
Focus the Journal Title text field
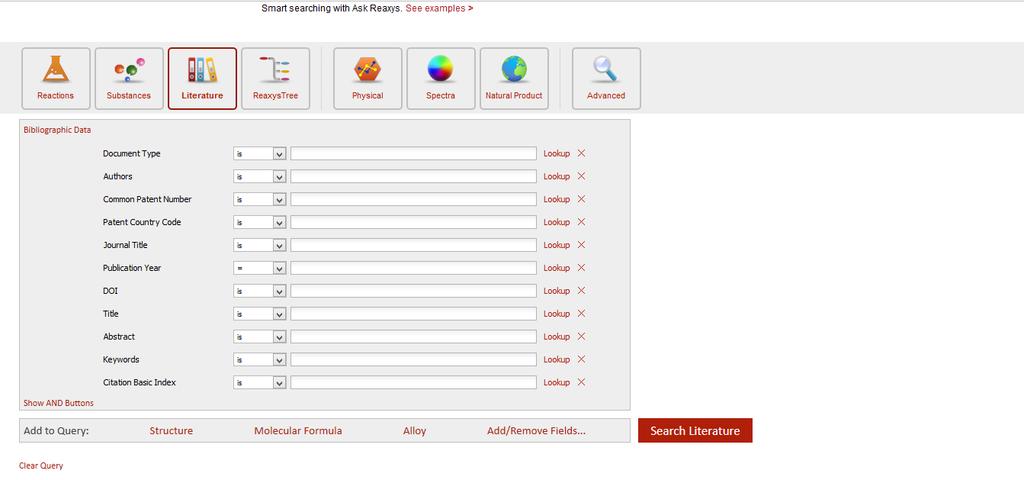tap(413, 245)
